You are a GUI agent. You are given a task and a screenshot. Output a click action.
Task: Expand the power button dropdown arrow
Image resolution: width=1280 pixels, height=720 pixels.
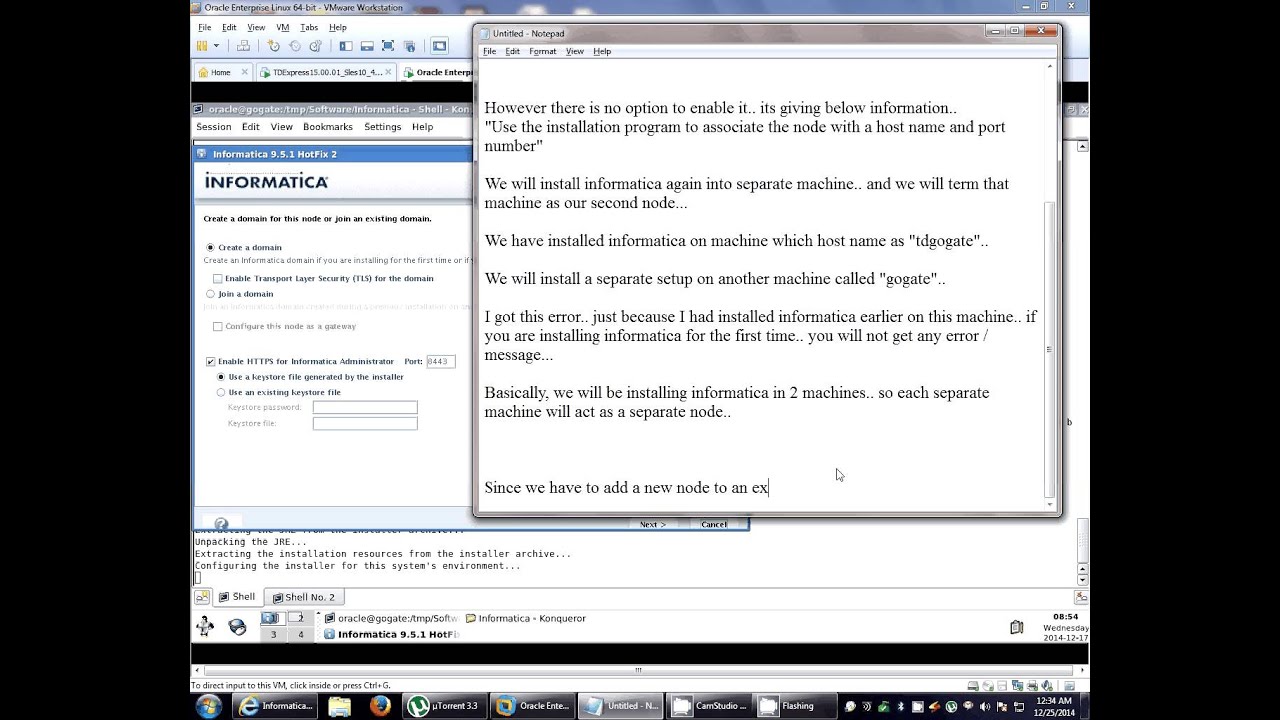216,46
